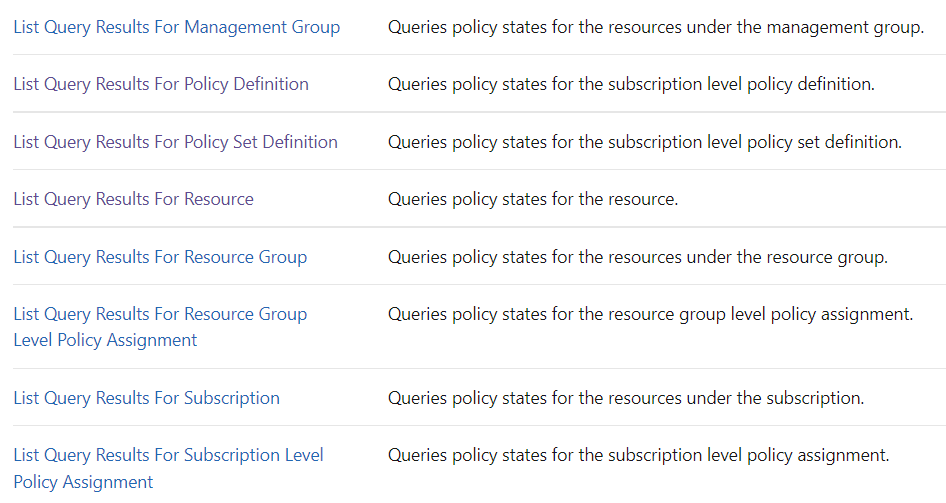Image resolution: width=946 pixels, height=503 pixels.
Task: Click description 'resource group level policy assignment'
Action: pos(650,314)
